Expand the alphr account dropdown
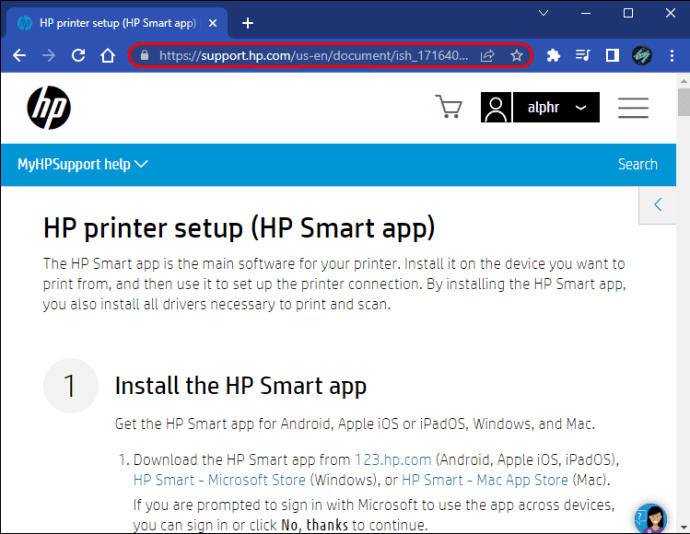Screen dimensions: 690x534 (556, 107)
